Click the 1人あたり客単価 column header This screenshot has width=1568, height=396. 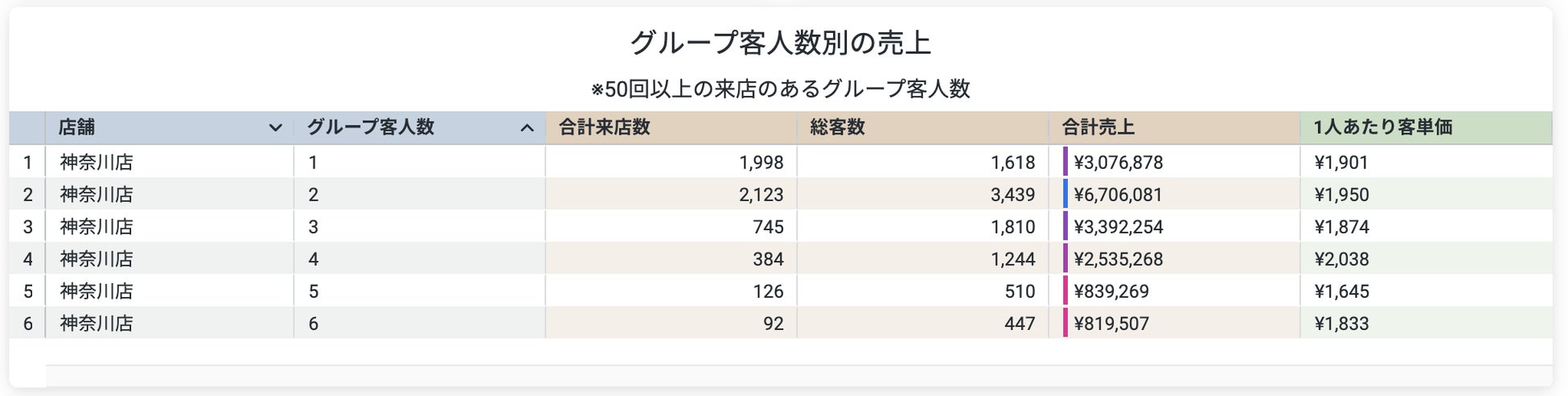coord(1426,128)
